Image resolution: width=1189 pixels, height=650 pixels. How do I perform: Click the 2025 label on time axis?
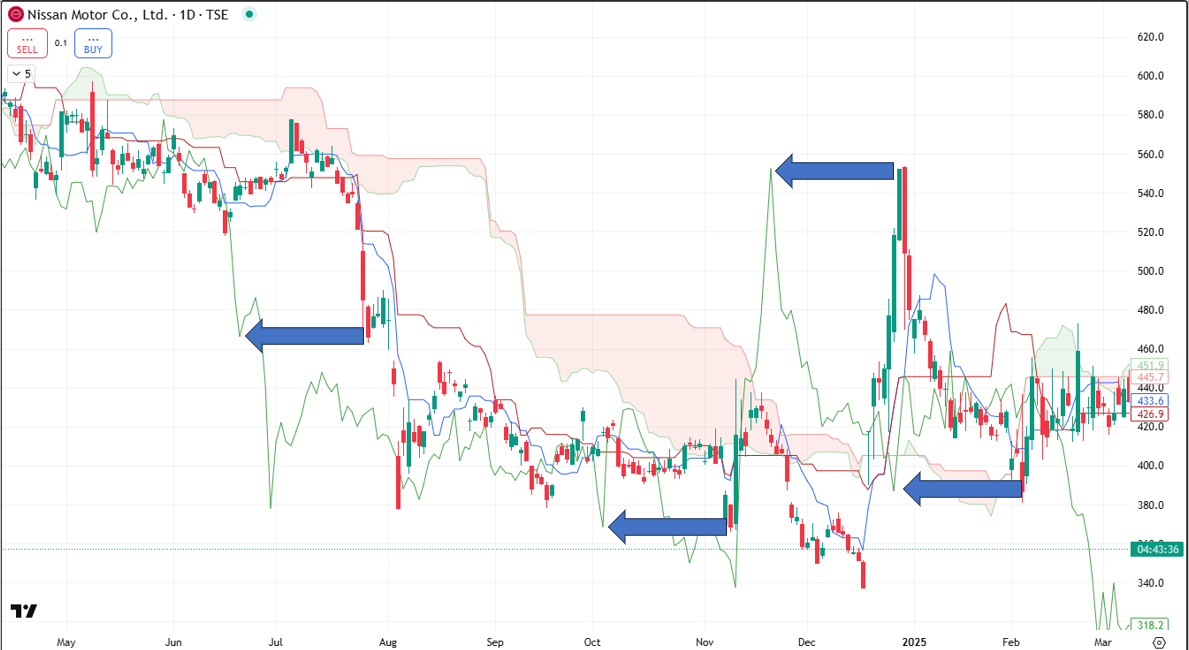(914, 642)
